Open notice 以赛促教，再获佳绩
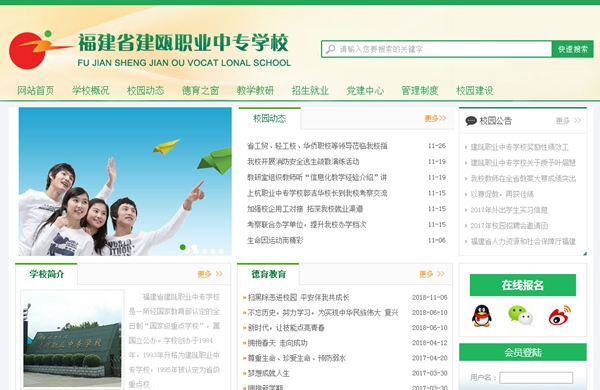 (x=502, y=194)
